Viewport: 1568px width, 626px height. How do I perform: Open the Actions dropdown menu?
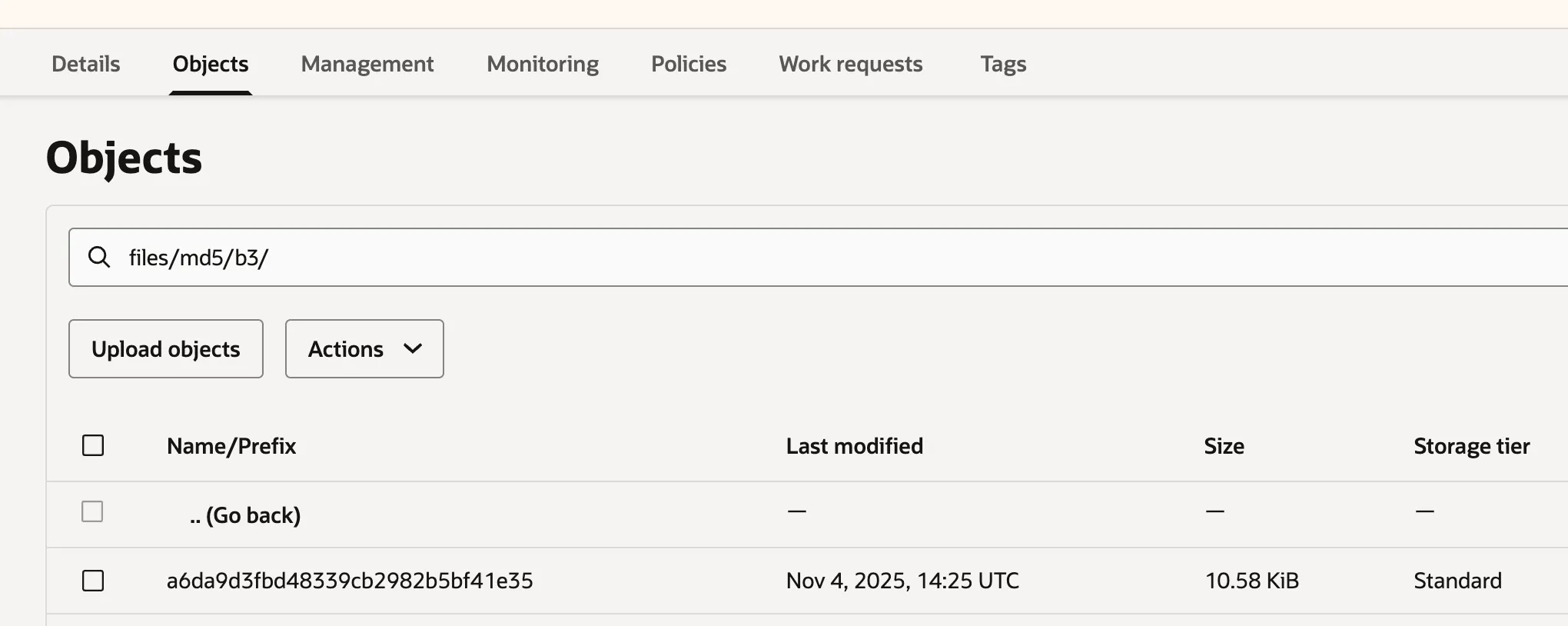pos(364,349)
